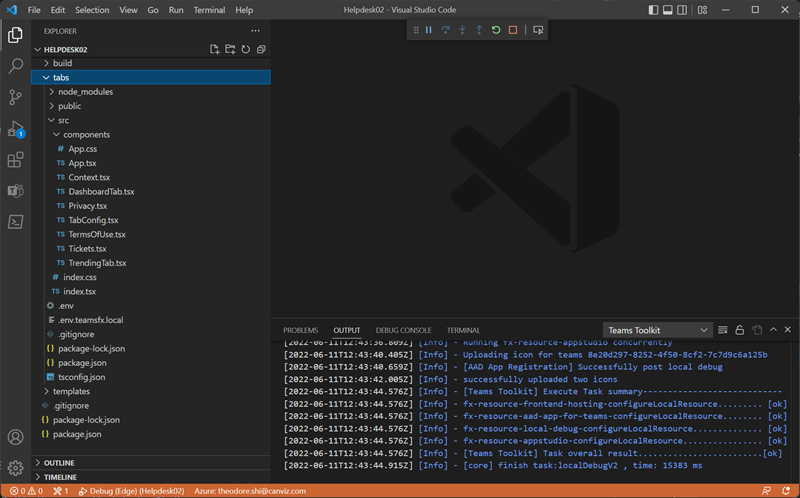Expand the public folder
This screenshot has width=800, height=498.
coord(151,106)
